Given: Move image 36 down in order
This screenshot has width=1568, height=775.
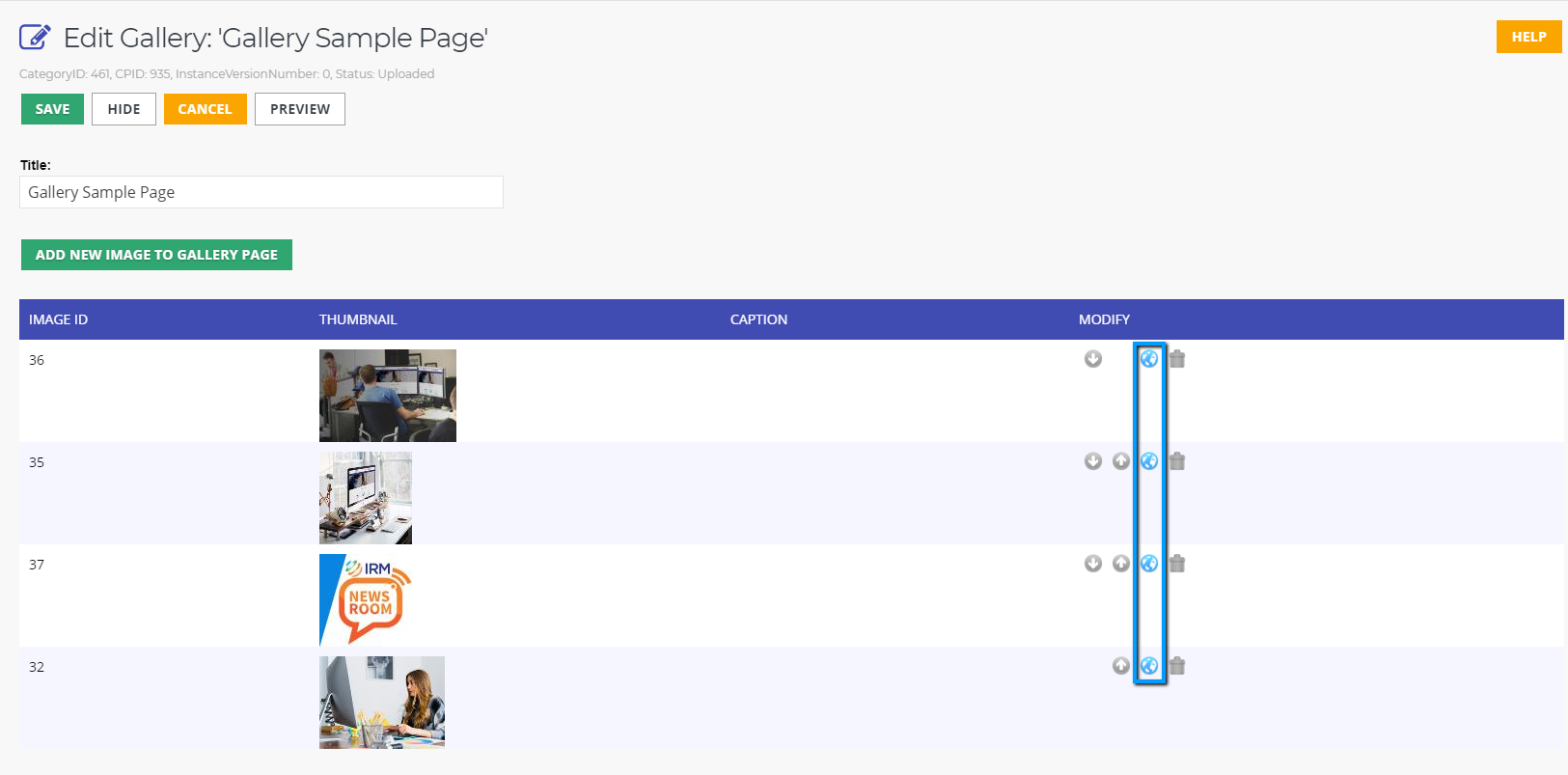Looking at the screenshot, I should point(1092,359).
